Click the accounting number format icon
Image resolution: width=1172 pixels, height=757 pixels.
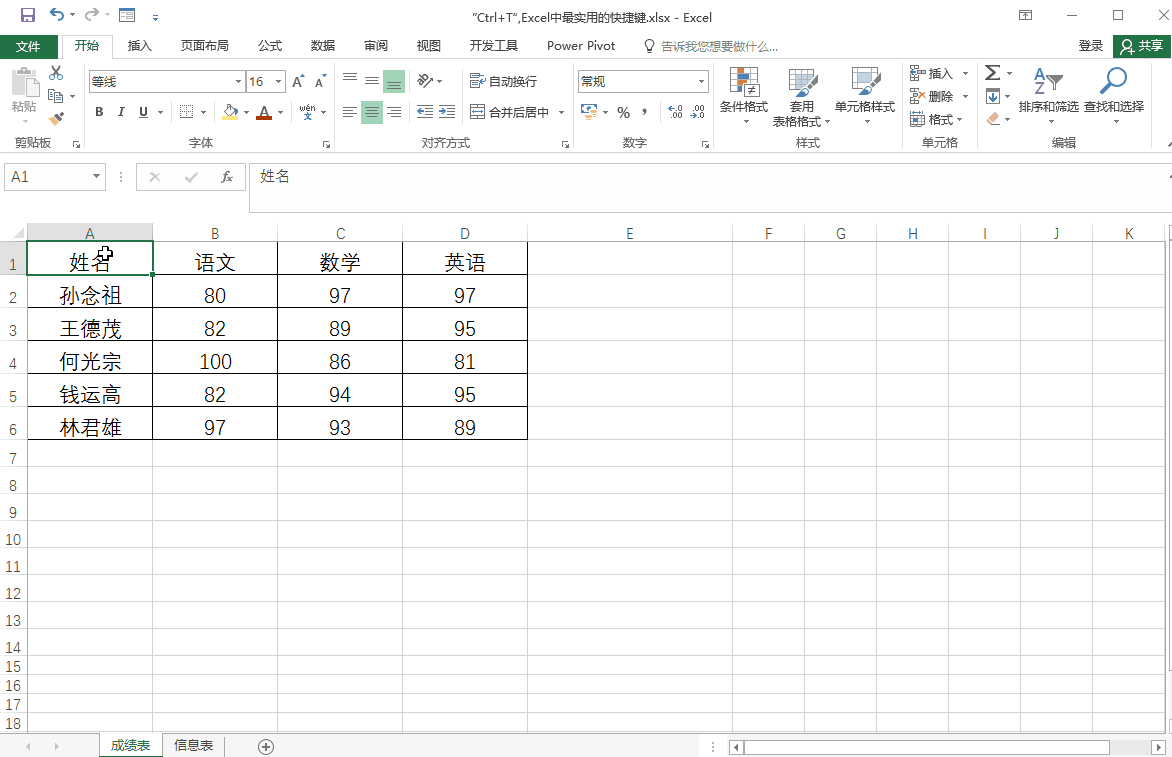click(589, 112)
